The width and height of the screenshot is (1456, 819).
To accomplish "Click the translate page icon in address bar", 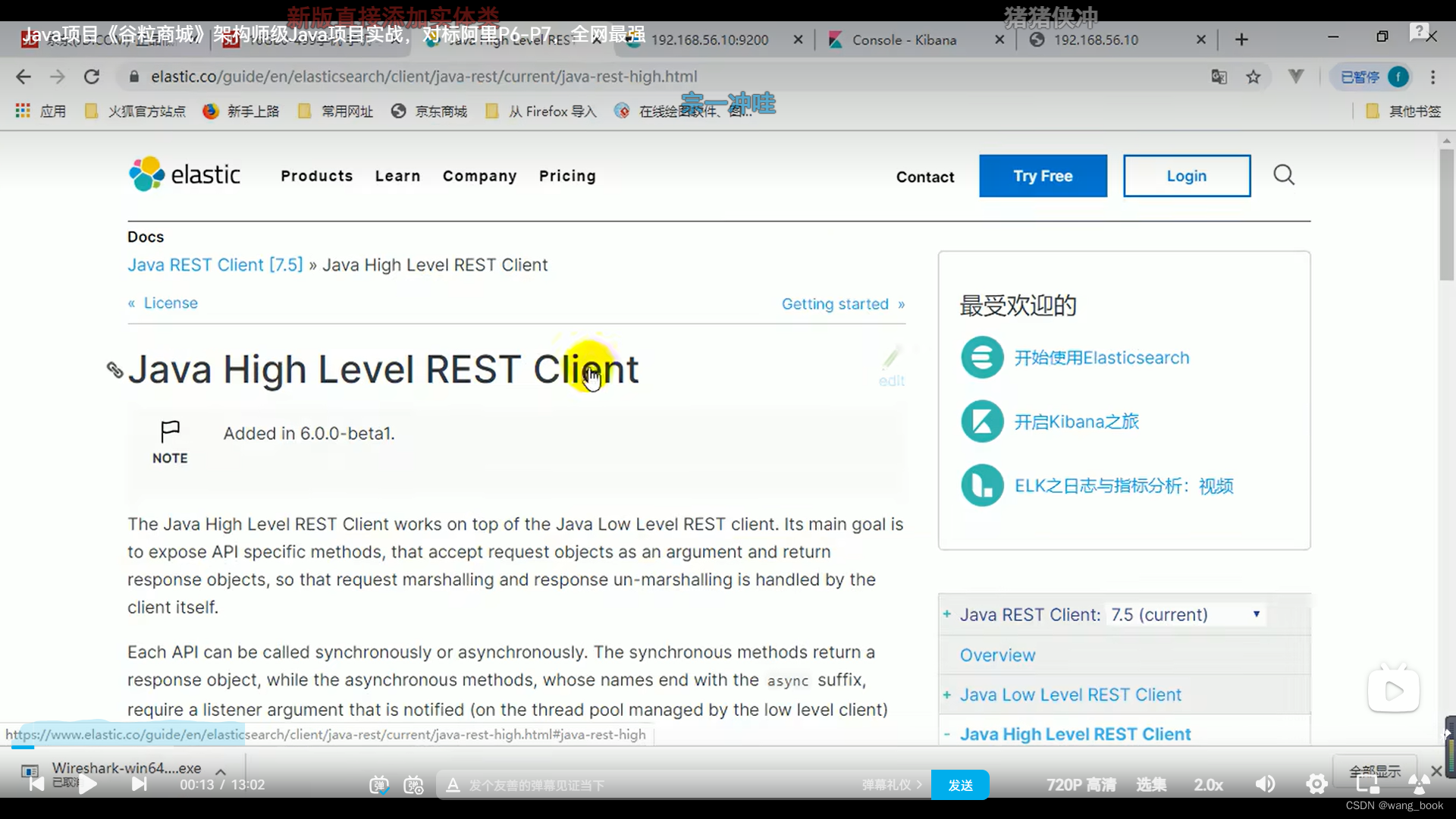I will click(x=1219, y=77).
